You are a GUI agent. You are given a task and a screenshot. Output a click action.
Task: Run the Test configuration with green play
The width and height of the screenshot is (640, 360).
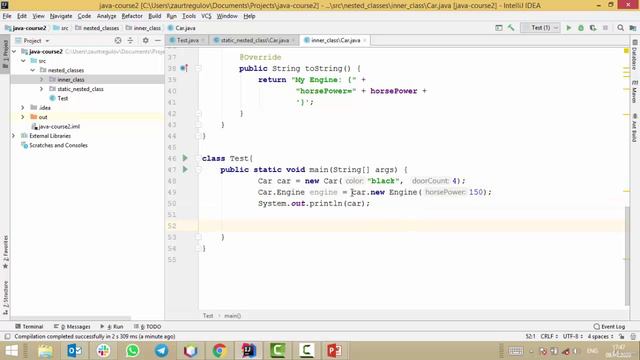click(569, 28)
